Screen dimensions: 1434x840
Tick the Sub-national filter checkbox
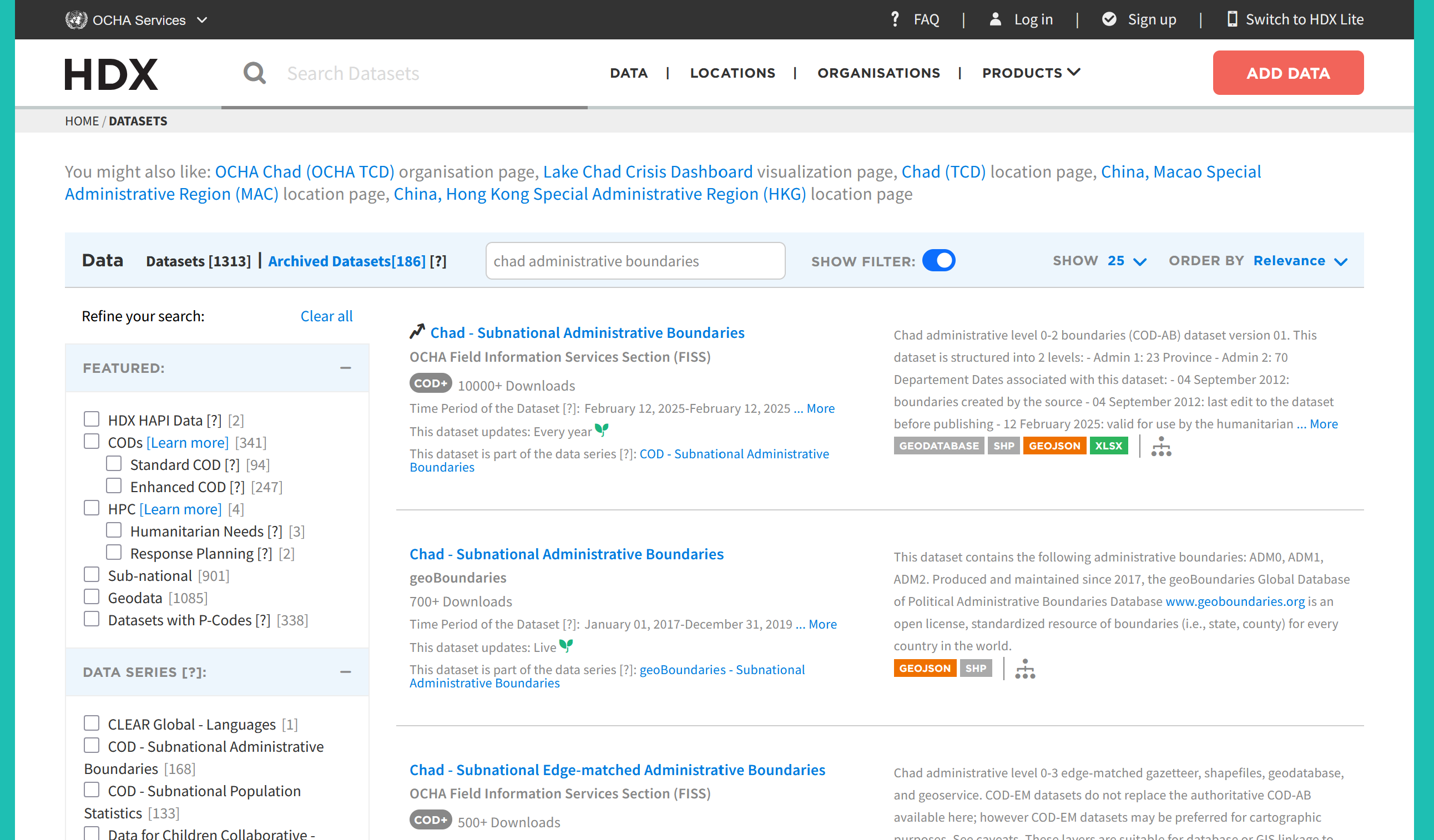pyautogui.click(x=92, y=575)
